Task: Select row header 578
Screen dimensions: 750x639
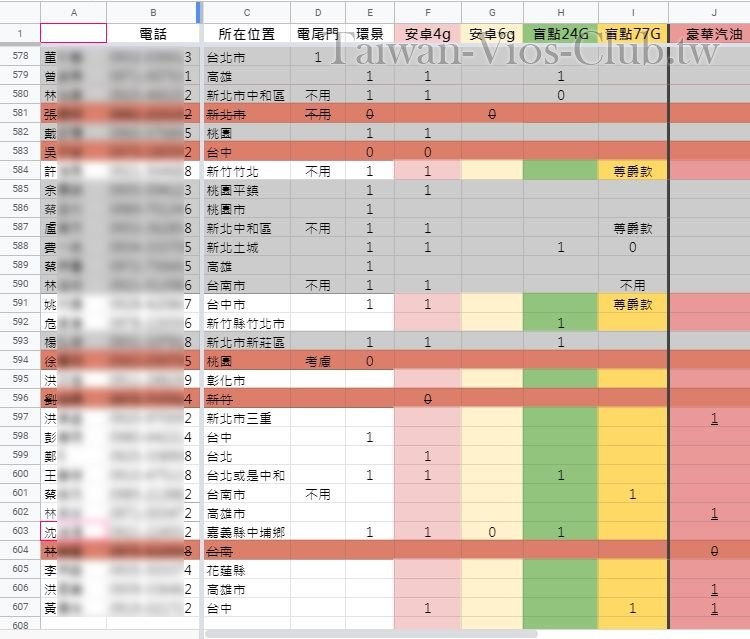Action: point(20,56)
